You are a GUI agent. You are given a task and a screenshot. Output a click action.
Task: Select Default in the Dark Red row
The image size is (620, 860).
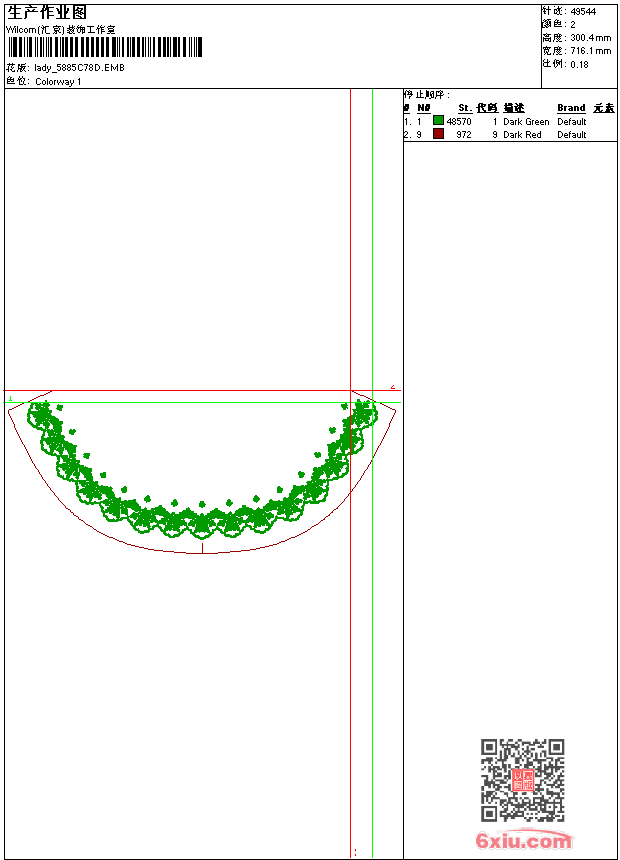point(572,135)
